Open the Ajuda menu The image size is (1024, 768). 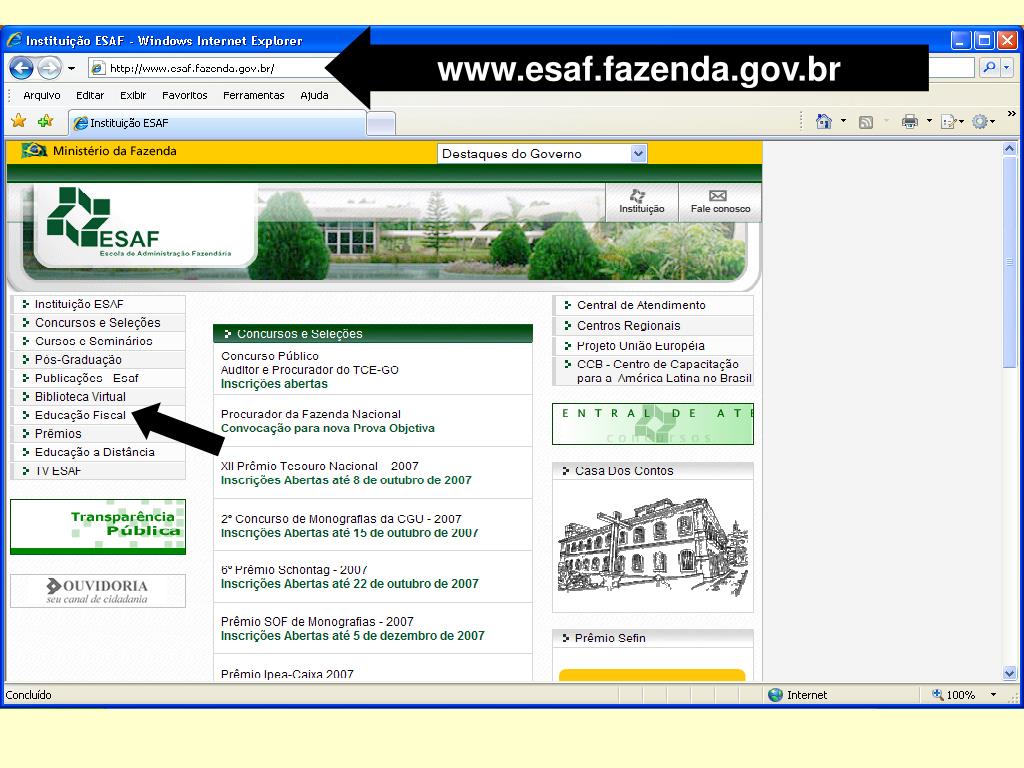click(314, 95)
